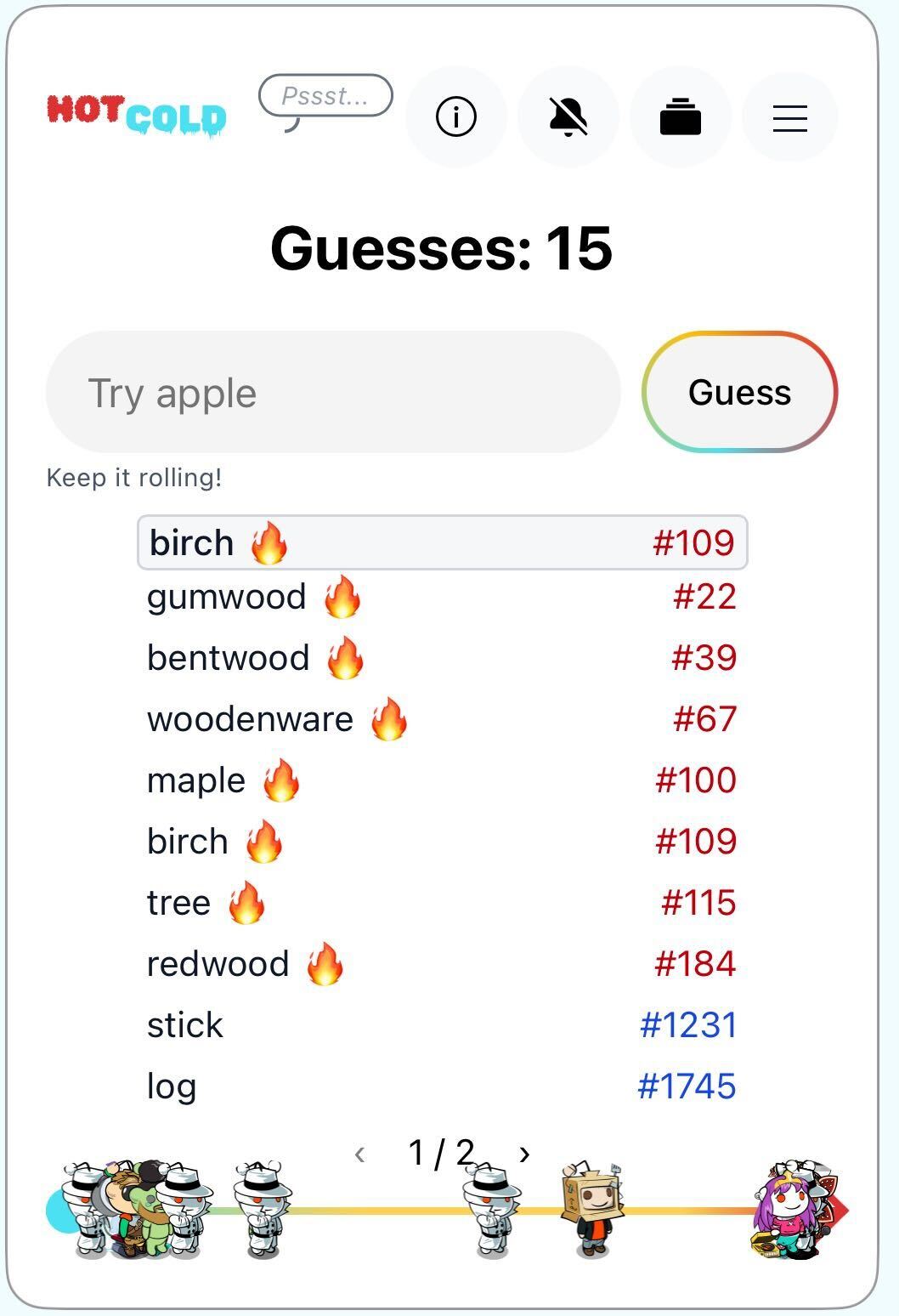Click the purple-haired avatar on progress bar
The height and width of the screenshot is (1316, 899).
click(787, 1210)
